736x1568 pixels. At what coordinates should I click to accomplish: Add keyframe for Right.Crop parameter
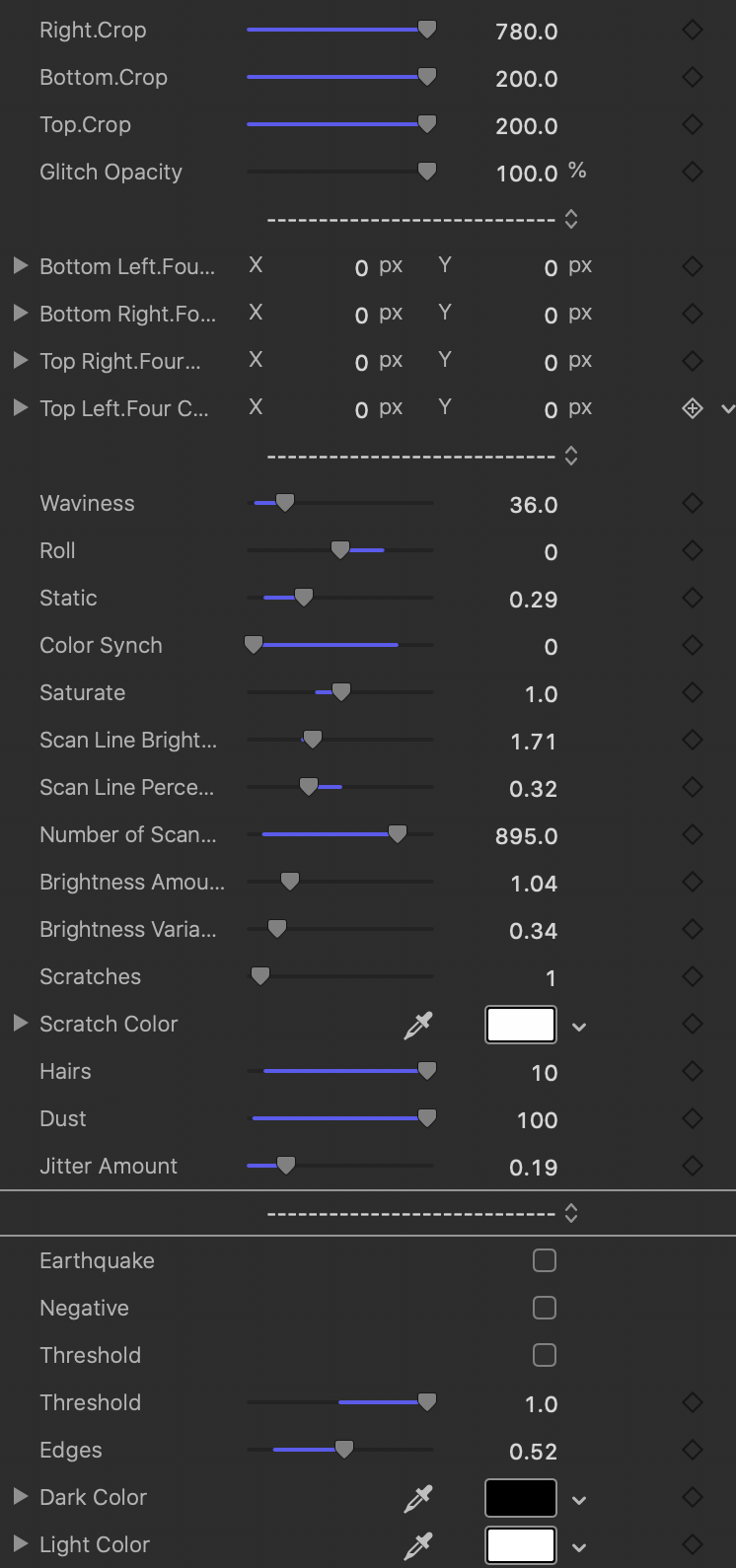693,31
